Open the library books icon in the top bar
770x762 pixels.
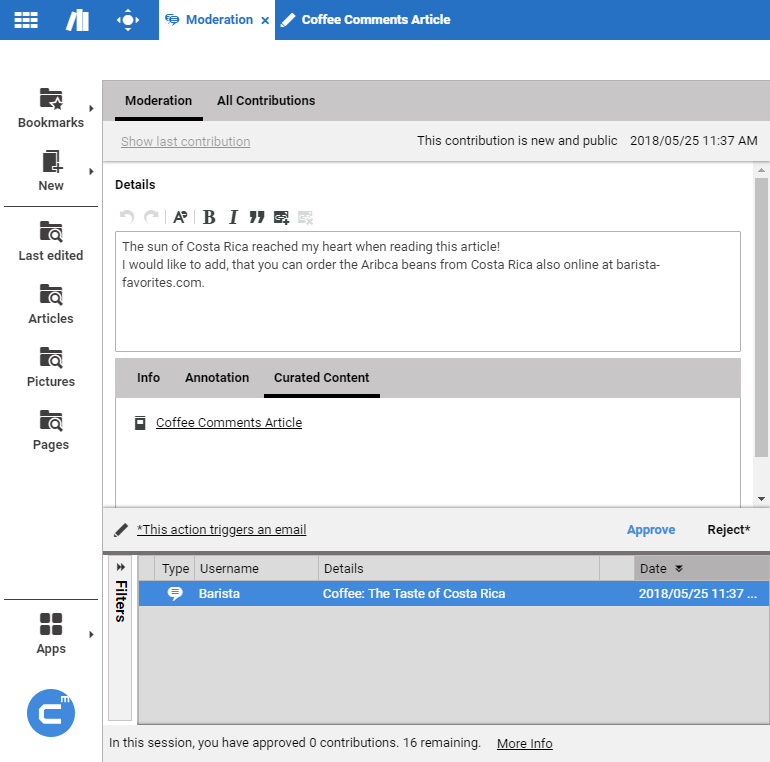tap(77, 20)
